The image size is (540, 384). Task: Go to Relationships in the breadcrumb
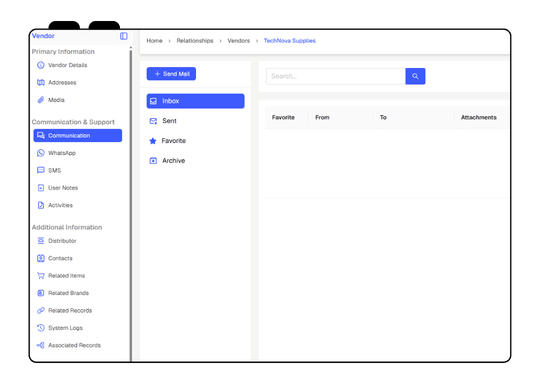195,41
